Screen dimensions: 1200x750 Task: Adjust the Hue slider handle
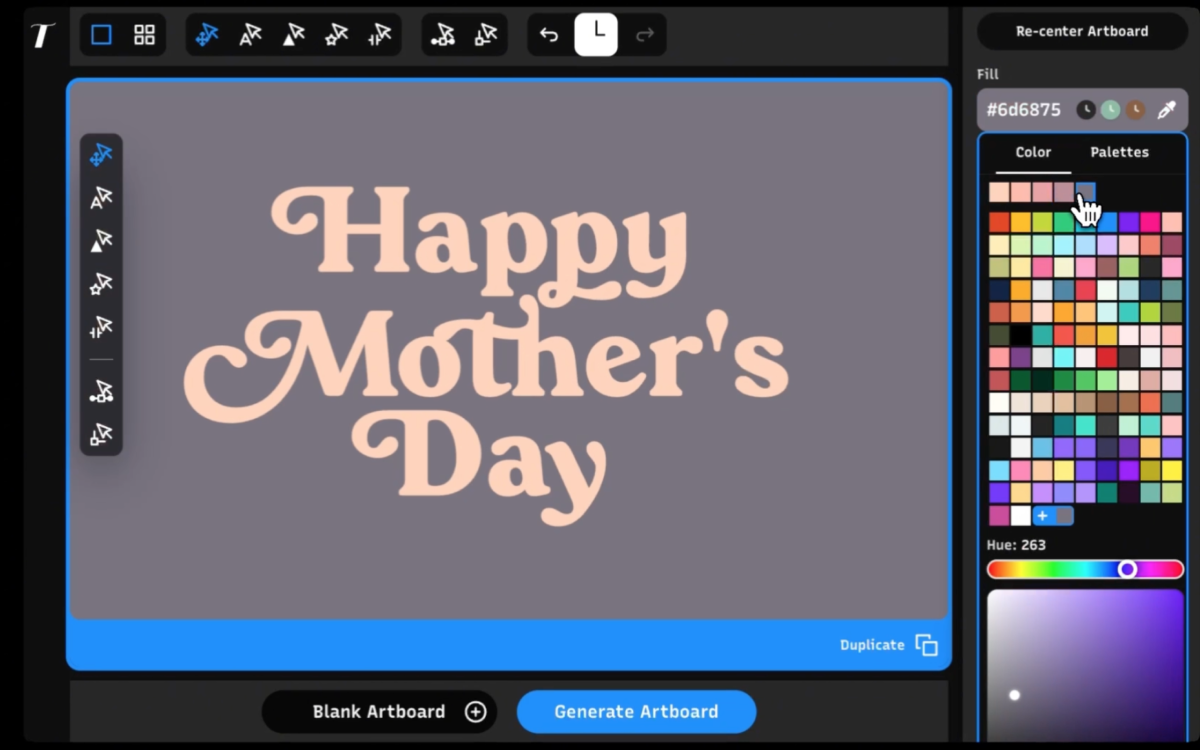click(1127, 569)
